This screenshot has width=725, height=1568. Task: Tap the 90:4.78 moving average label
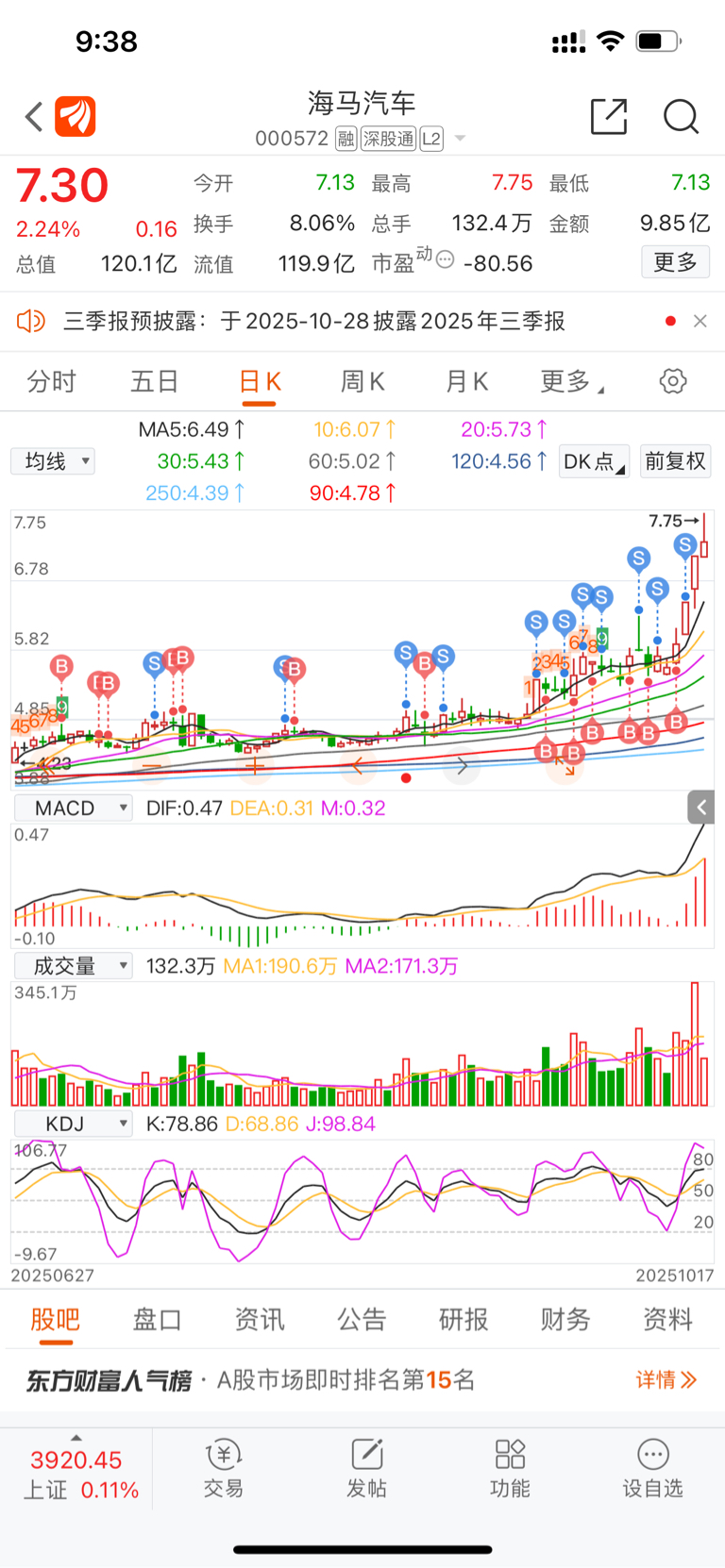353,492
